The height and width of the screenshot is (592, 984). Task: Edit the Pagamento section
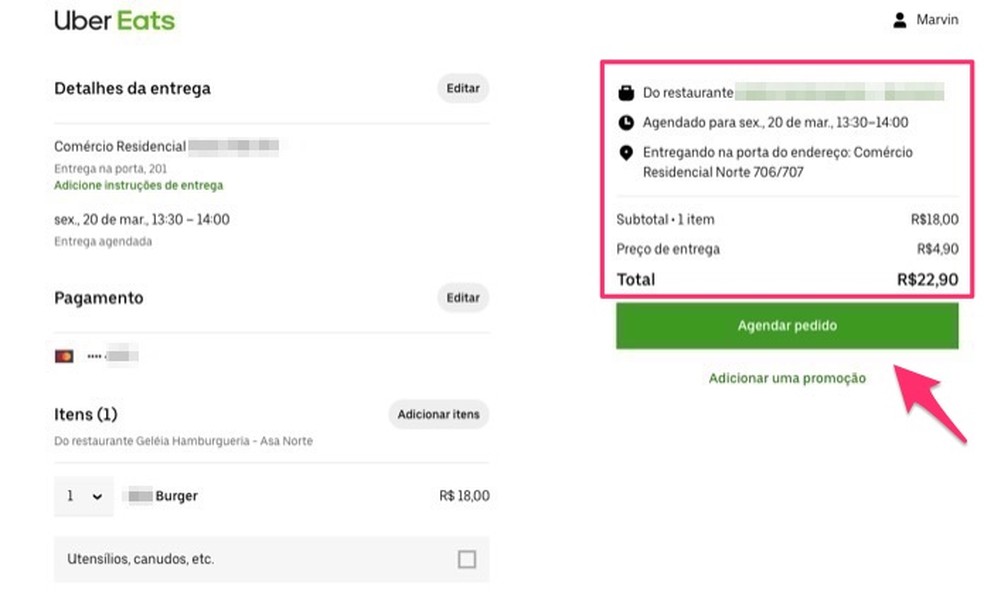[x=462, y=297]
